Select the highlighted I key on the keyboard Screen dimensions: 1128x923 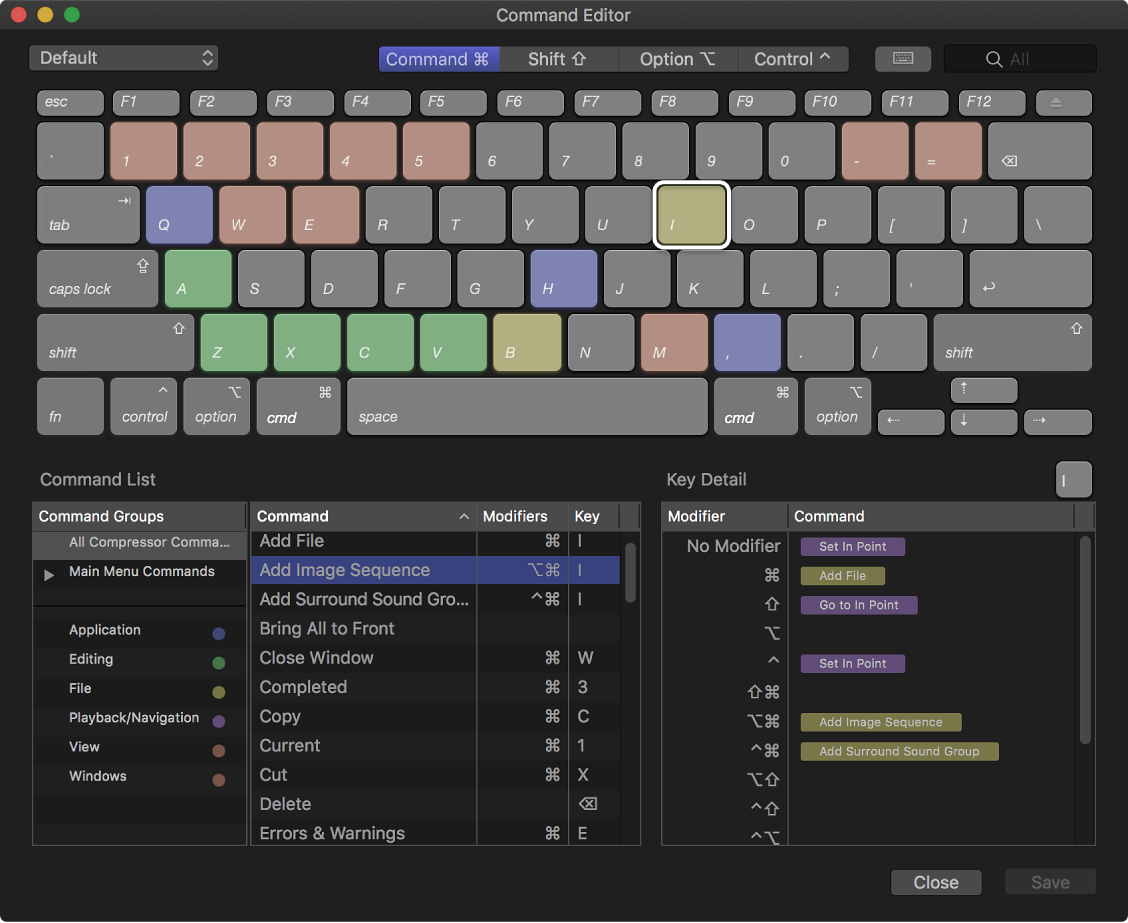(691, 214)
